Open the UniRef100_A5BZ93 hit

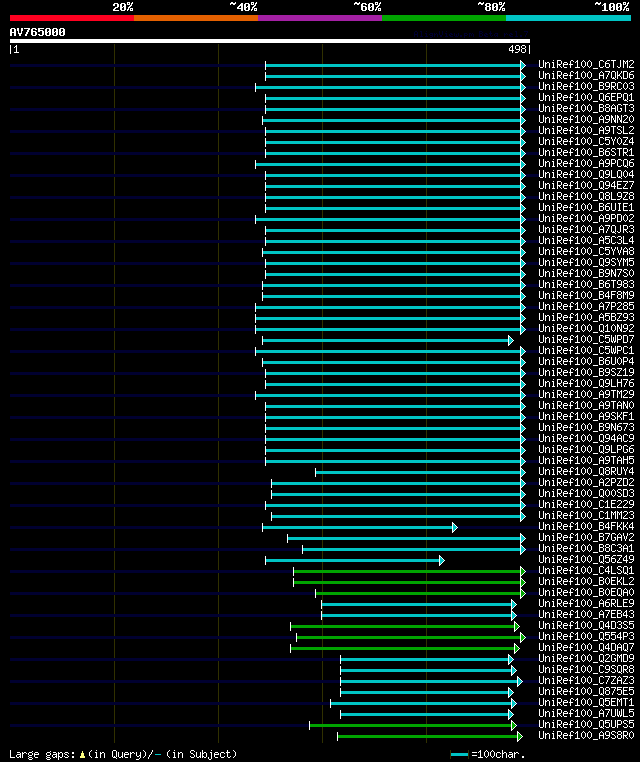click(586, 317)
